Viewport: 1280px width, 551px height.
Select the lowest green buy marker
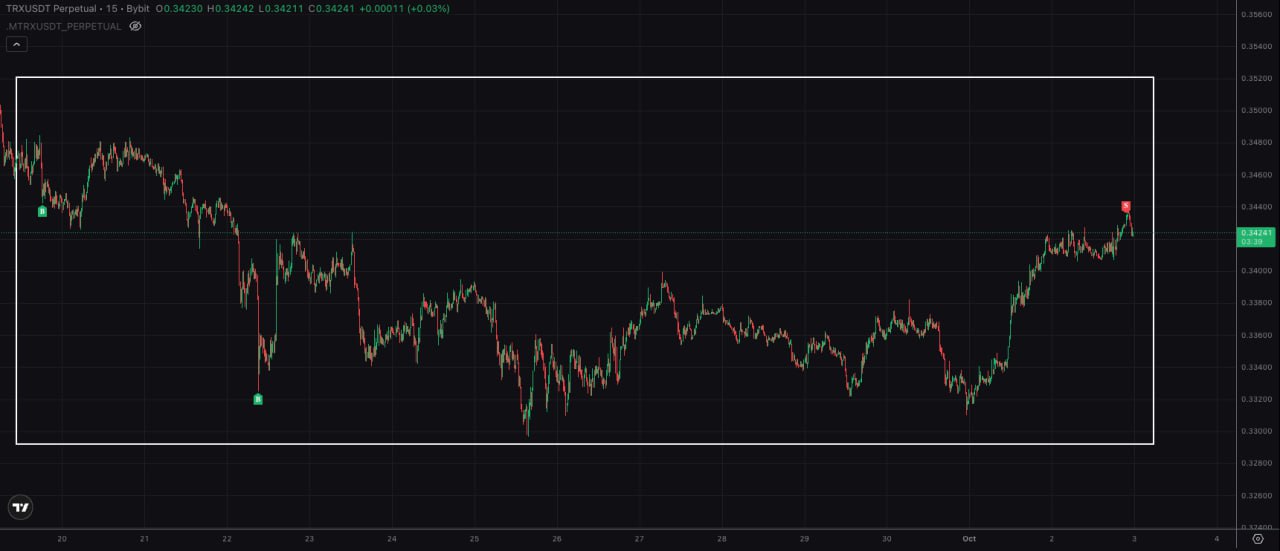point(258,399)
